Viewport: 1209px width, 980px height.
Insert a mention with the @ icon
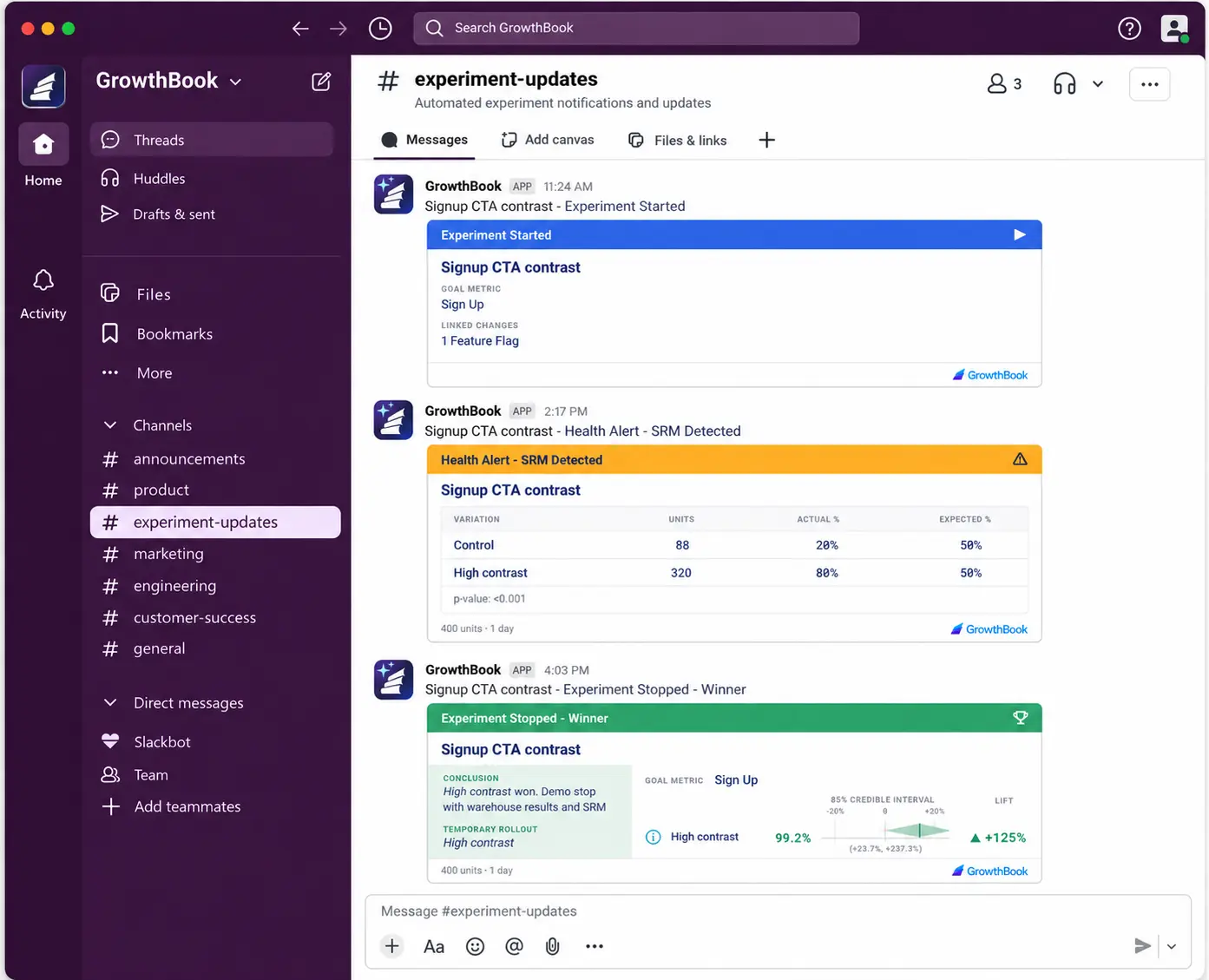pos(514,947)
